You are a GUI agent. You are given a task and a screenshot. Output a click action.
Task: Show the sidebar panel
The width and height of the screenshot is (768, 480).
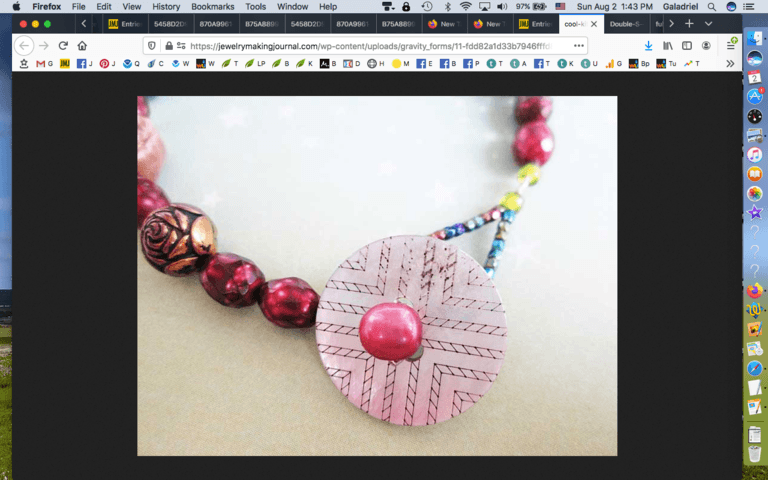pyautogui.click(x=687, y=46)
